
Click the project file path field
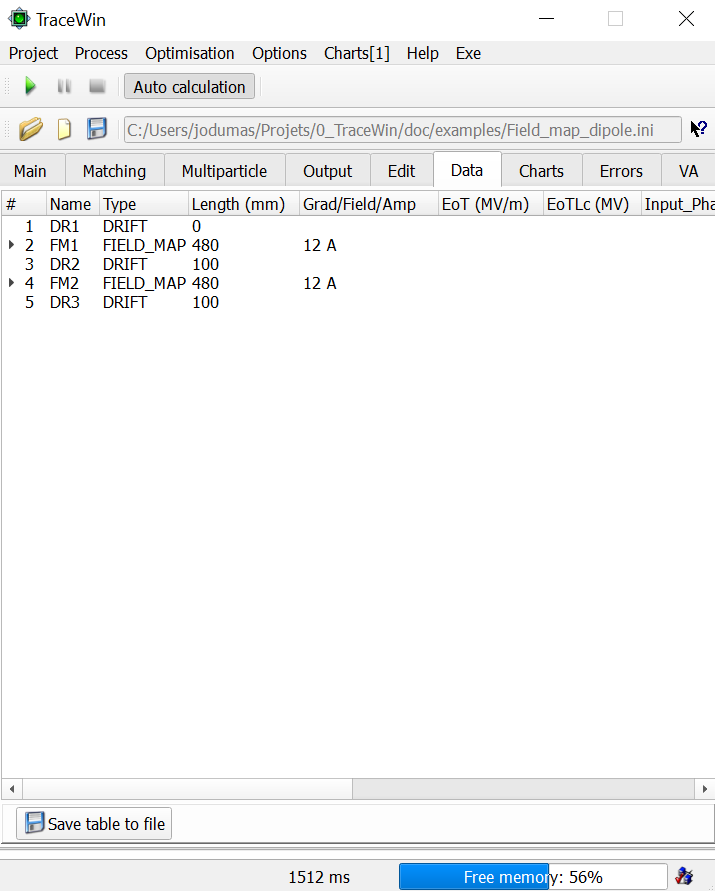tap(402, 130)
